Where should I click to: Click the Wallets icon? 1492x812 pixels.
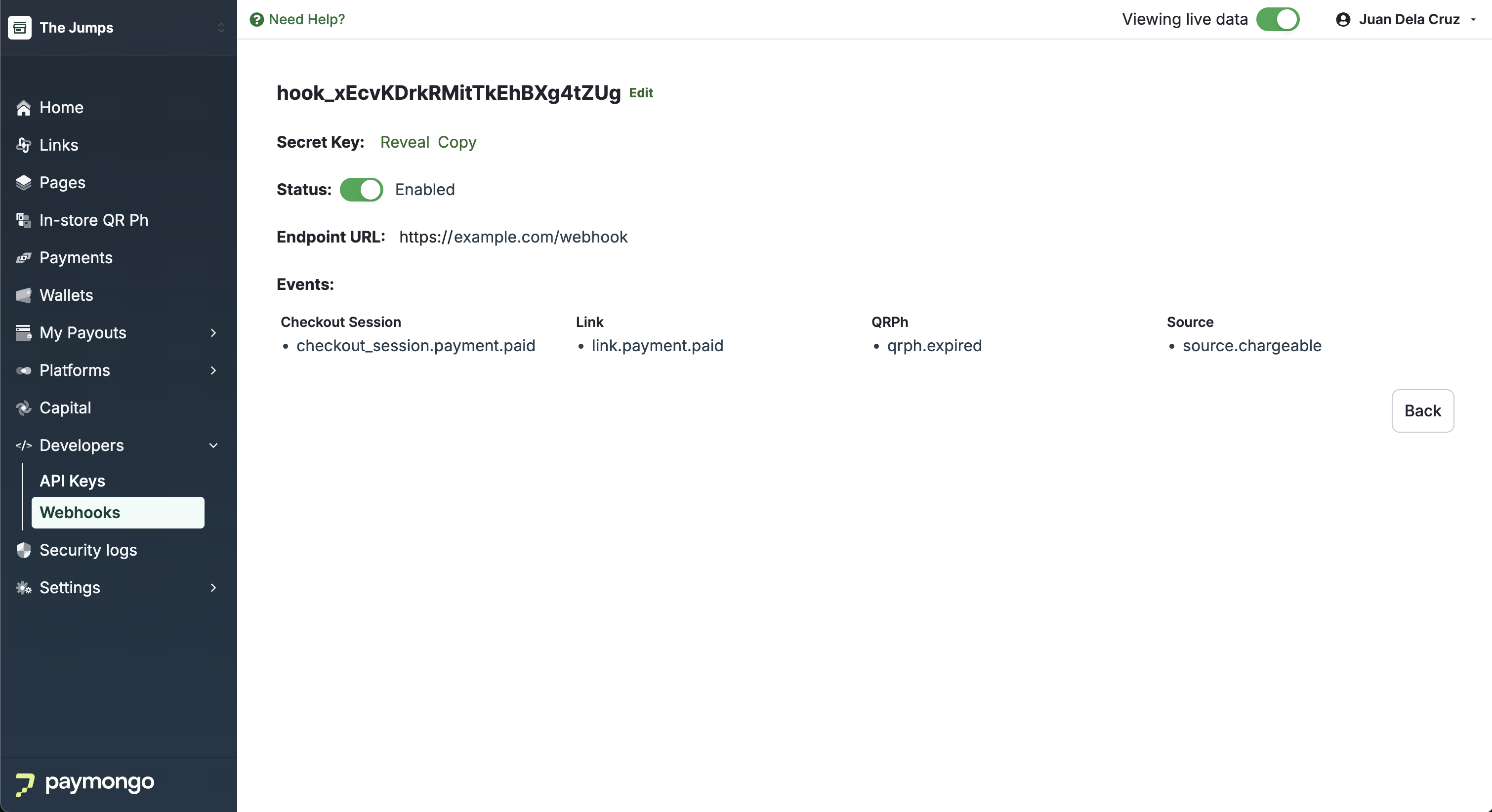23,295
